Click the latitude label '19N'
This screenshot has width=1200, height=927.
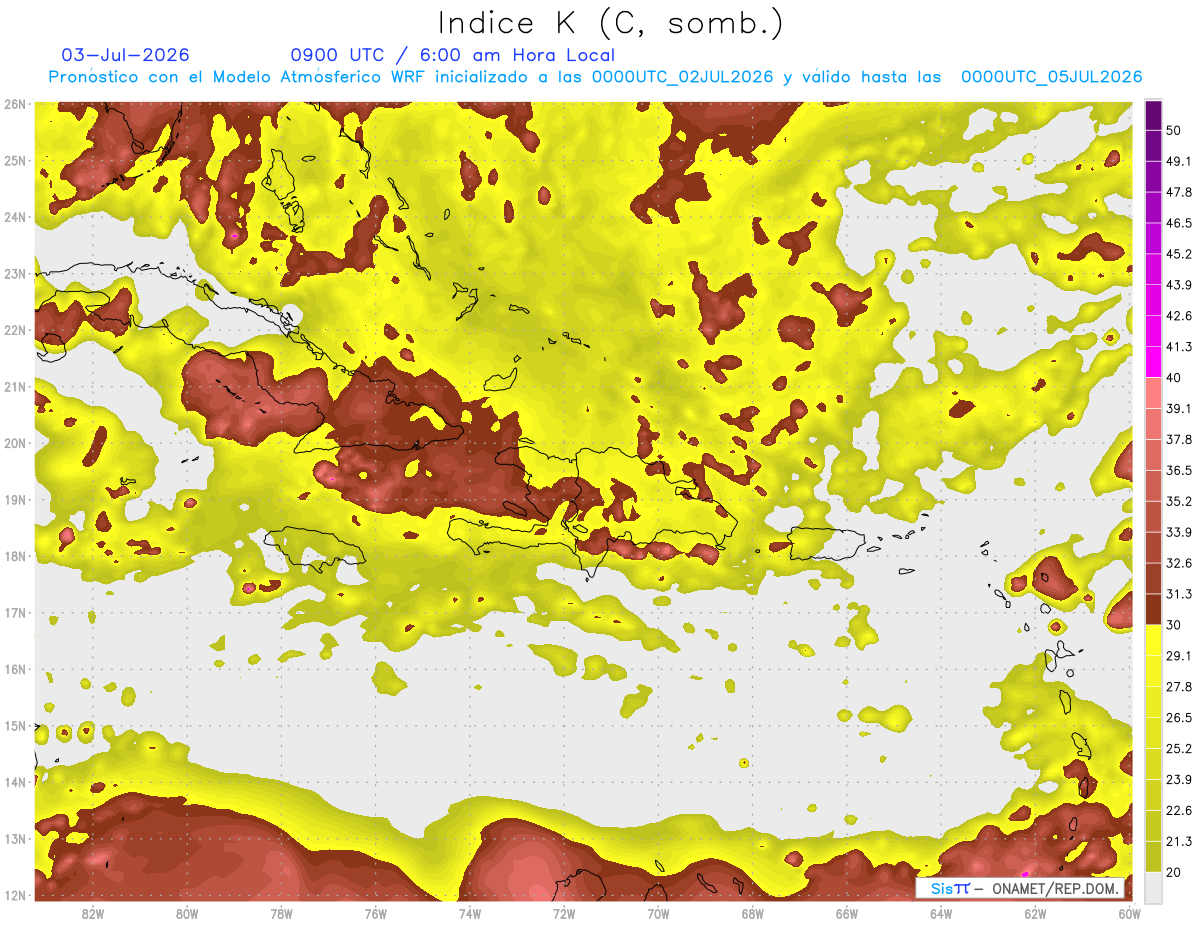click(x=14, y=499)
